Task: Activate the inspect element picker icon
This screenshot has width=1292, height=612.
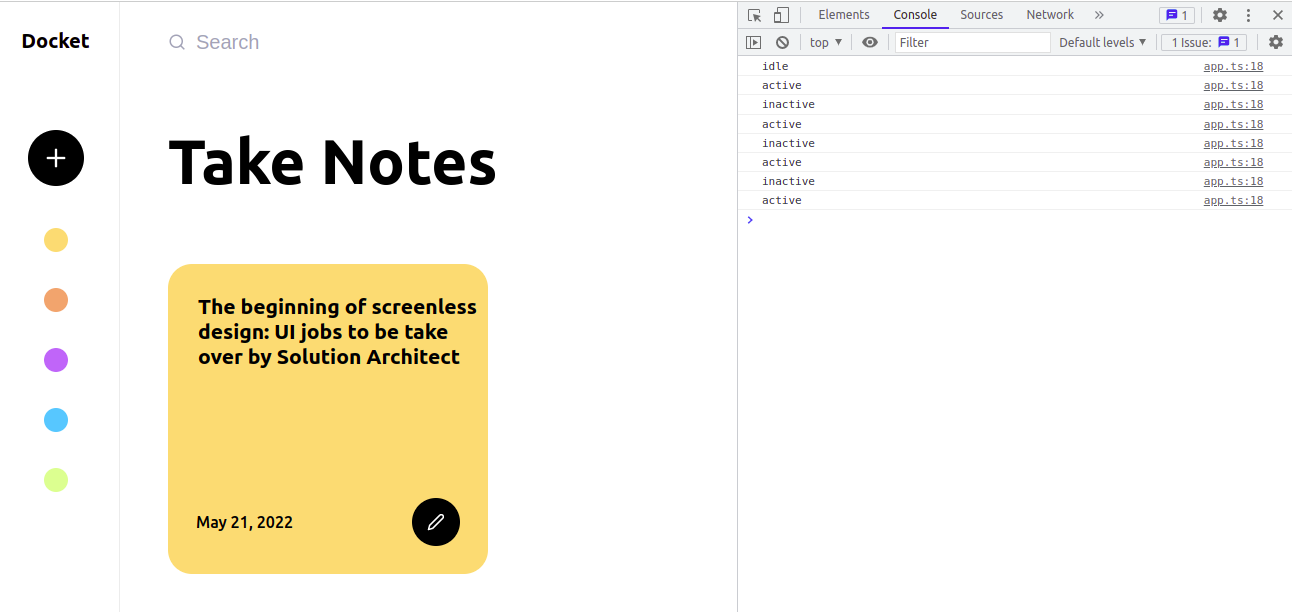Action: point(755,15)
